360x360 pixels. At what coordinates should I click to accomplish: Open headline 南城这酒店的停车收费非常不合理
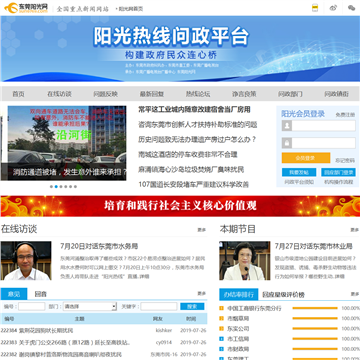point(188,154)
